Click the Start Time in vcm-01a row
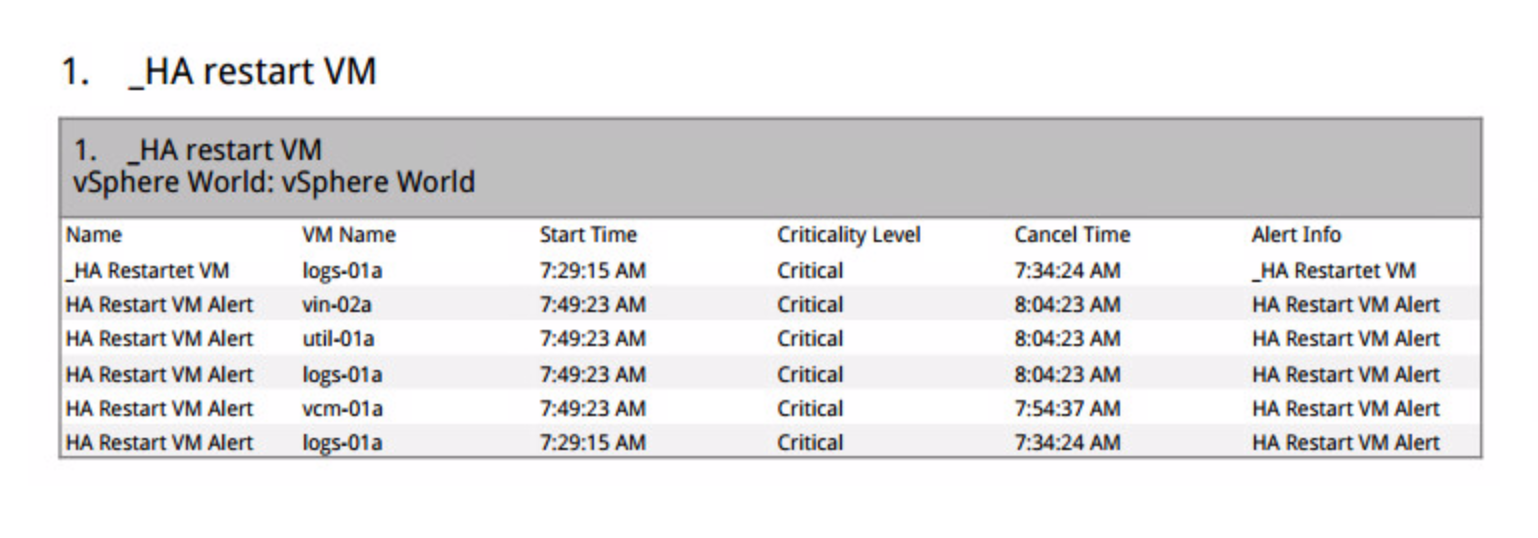 coord(592,409)
